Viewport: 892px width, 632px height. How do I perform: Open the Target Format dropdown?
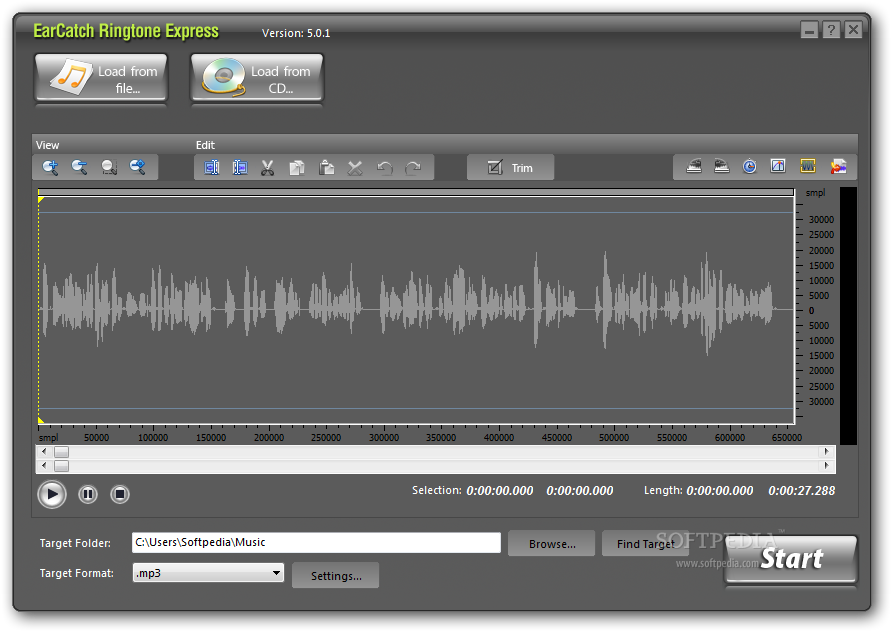208,573
